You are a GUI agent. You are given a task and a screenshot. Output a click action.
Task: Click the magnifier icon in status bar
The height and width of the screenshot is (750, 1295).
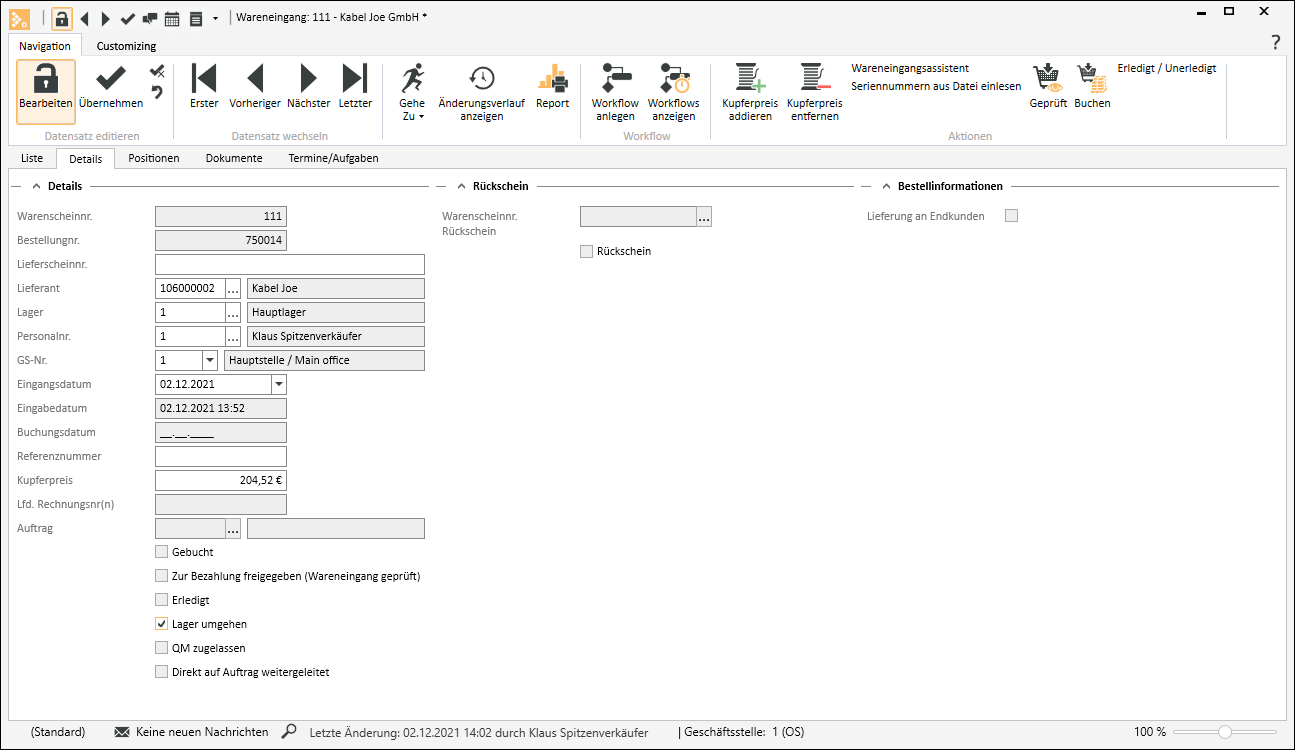[x=289, y=732]
